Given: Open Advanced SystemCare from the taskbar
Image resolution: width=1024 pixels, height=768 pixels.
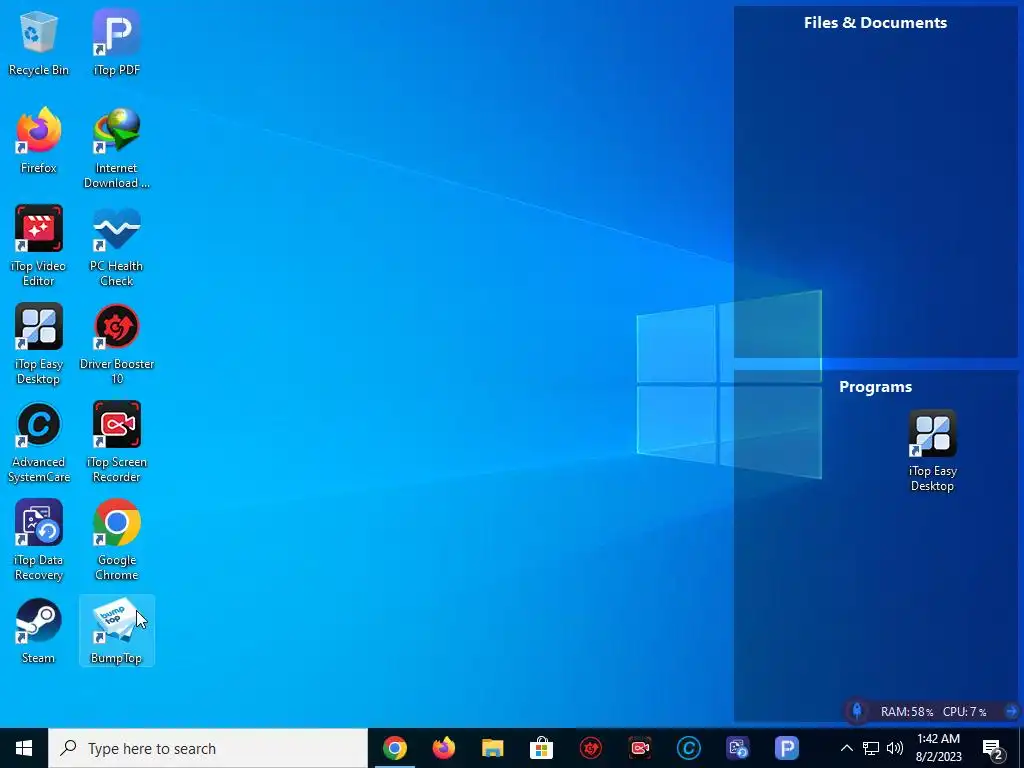Looking at the screenshot, I should 688,748.
